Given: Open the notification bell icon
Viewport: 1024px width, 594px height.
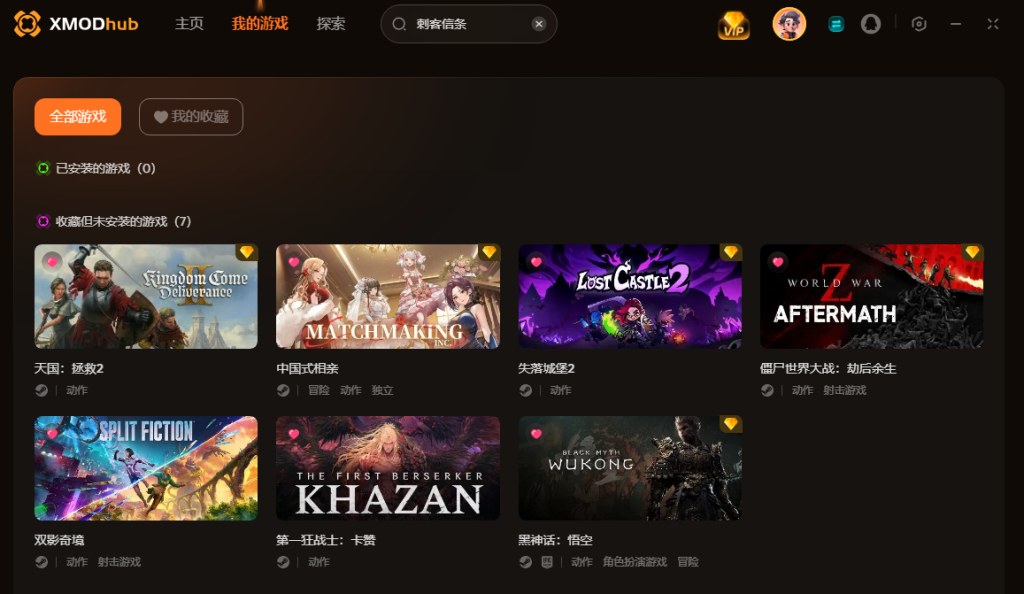Looking at the screenshot, I should (871, 24).
